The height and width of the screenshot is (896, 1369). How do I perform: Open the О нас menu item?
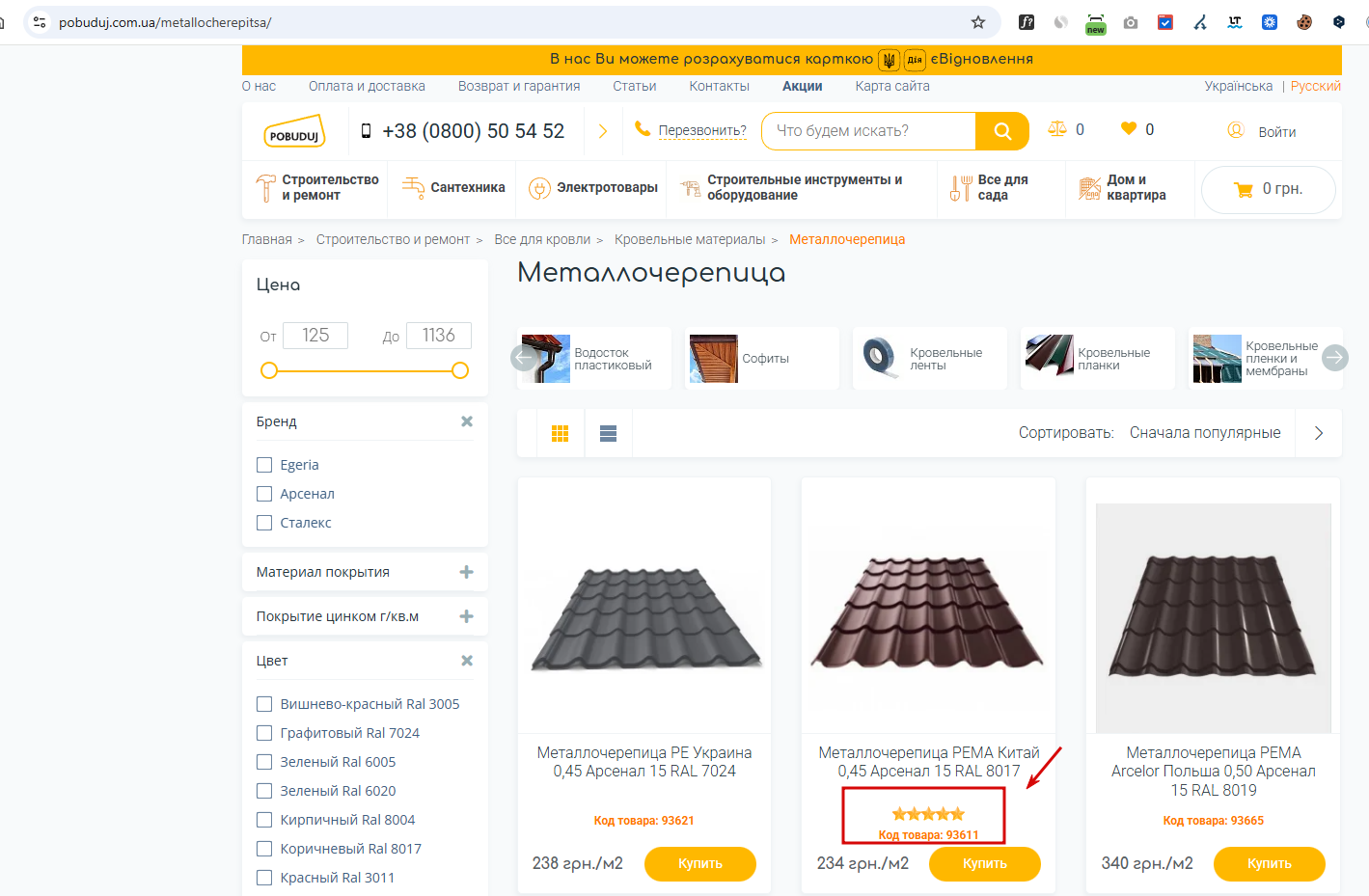point(259,86)
